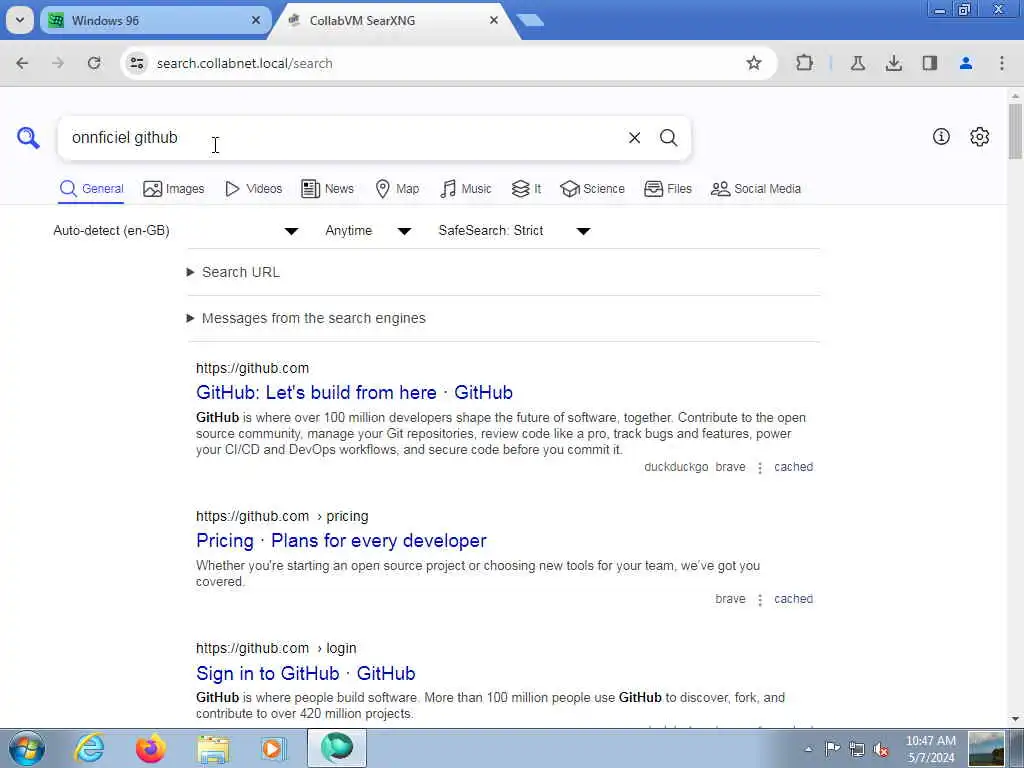The width and height of the screenshot is (1024, 768).
Task: Select the Files search category
Action: coord(667,189)
